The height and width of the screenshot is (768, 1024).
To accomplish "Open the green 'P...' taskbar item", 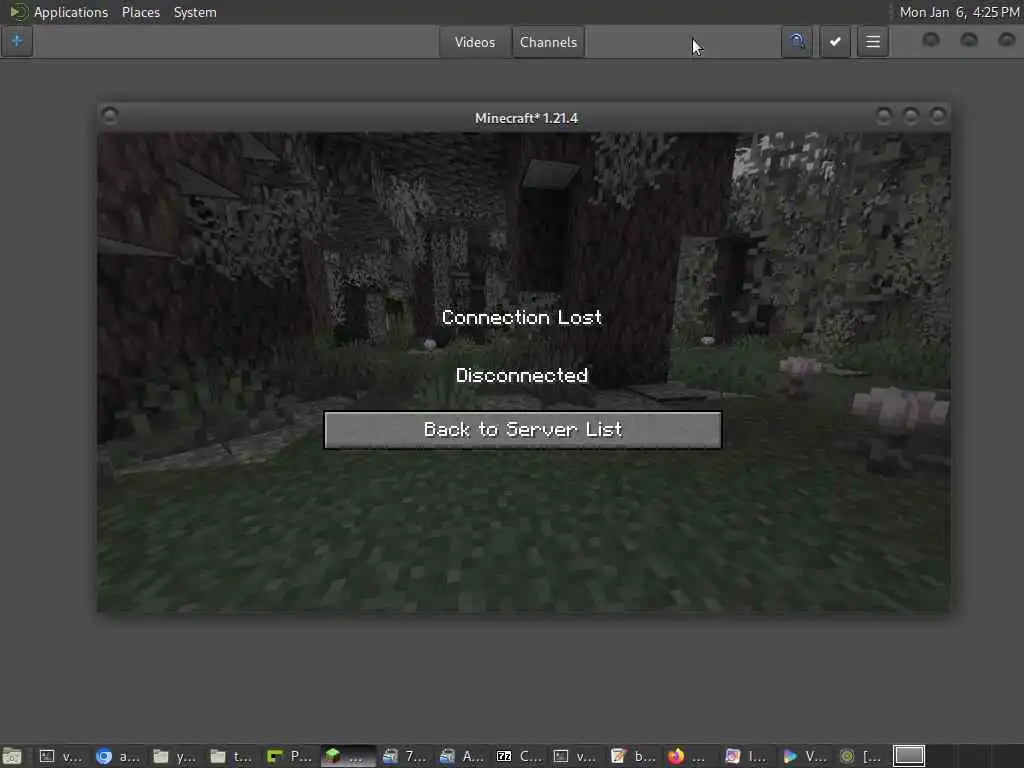I will point(289,756).
